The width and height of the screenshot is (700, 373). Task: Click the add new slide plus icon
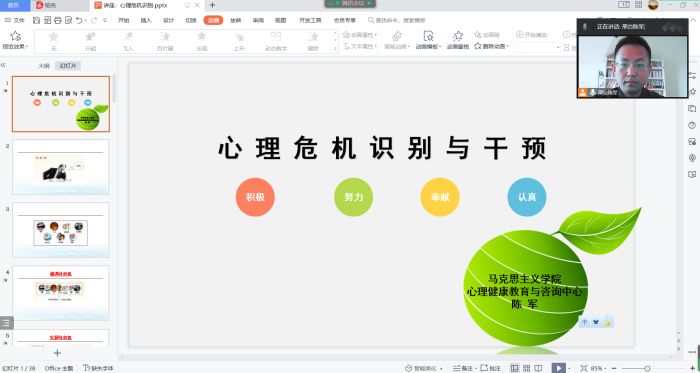pyautogui.click(x=57, y=353)
